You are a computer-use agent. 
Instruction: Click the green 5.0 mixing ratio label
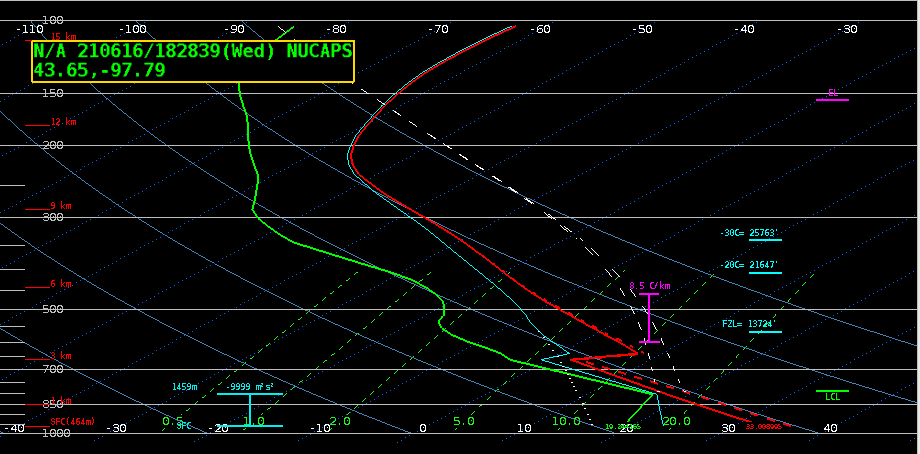pos(464,421)
